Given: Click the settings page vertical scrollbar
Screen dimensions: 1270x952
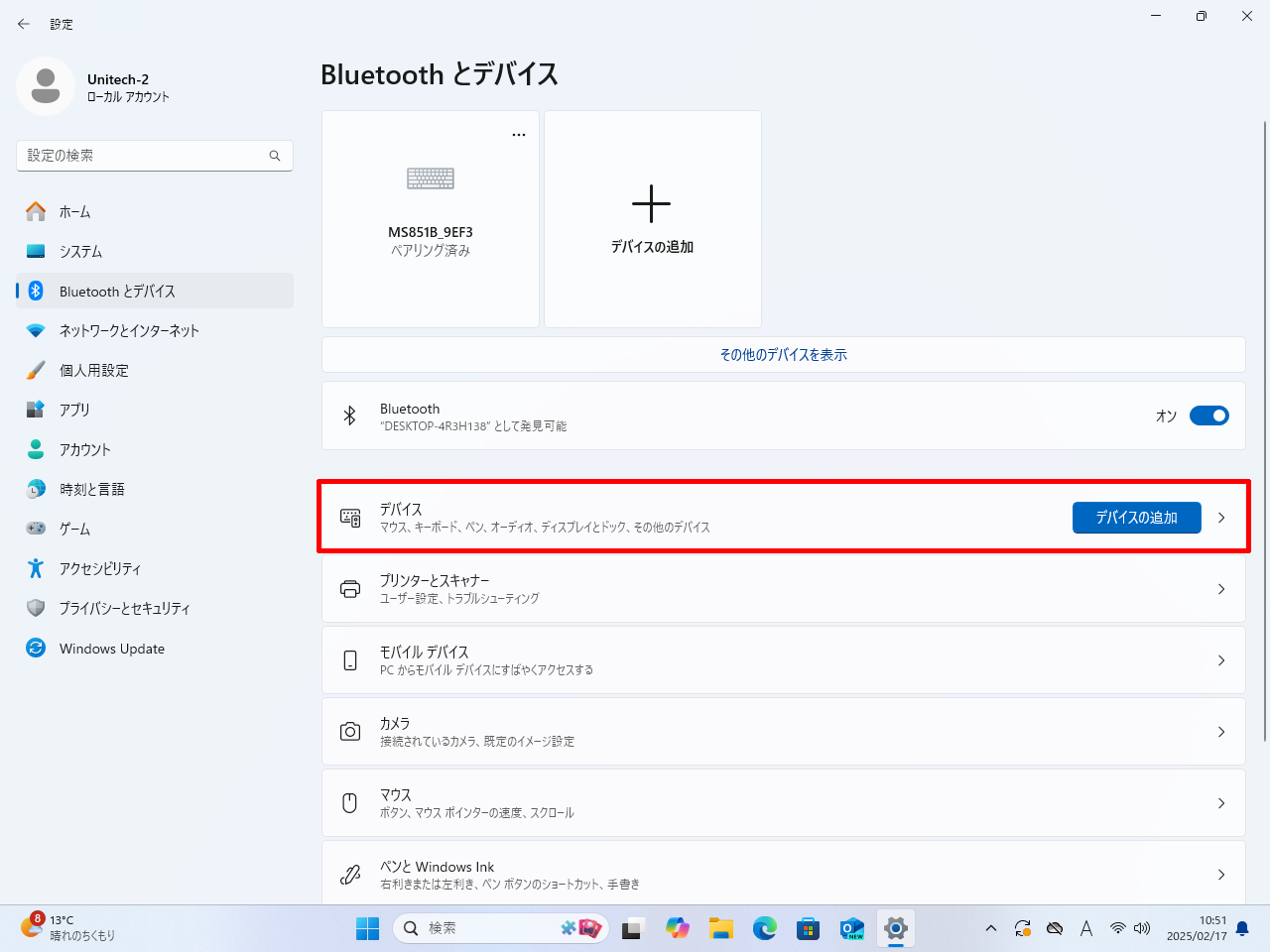Looking at the screenshot, I should coord(1265,430).
